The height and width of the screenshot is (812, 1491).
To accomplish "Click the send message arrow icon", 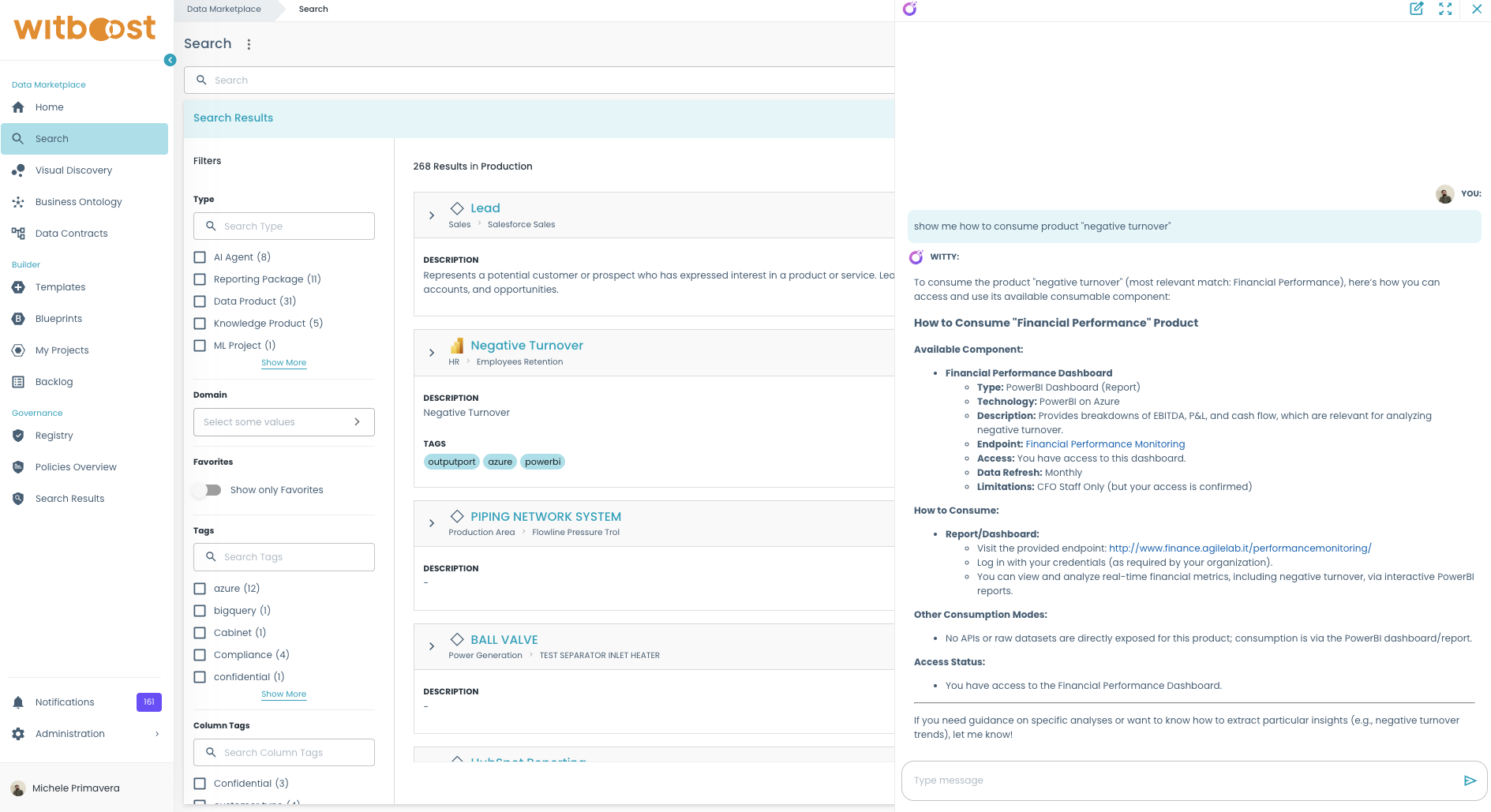I will coord(1470,780).
